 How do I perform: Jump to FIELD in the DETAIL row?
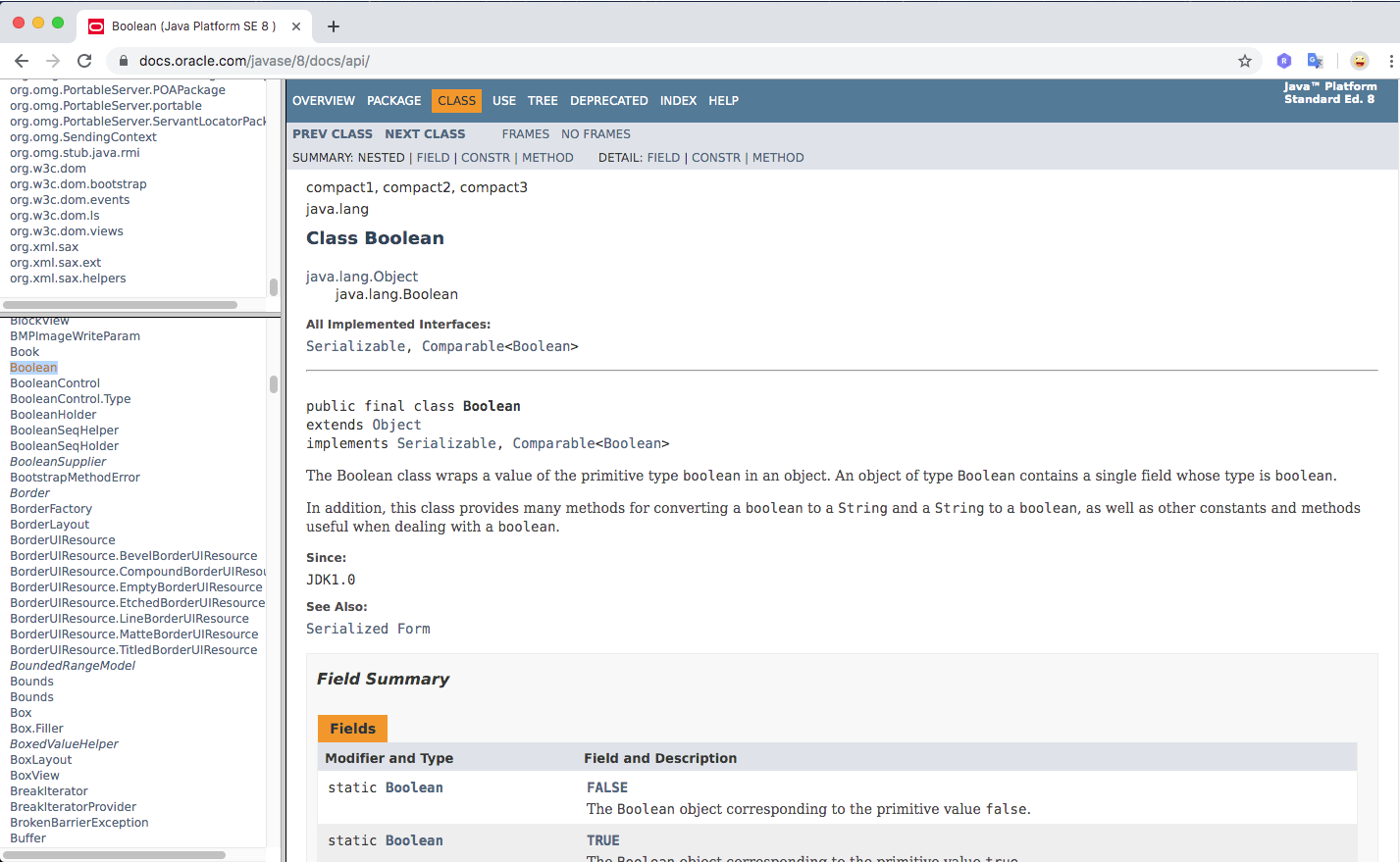point(663,158)
